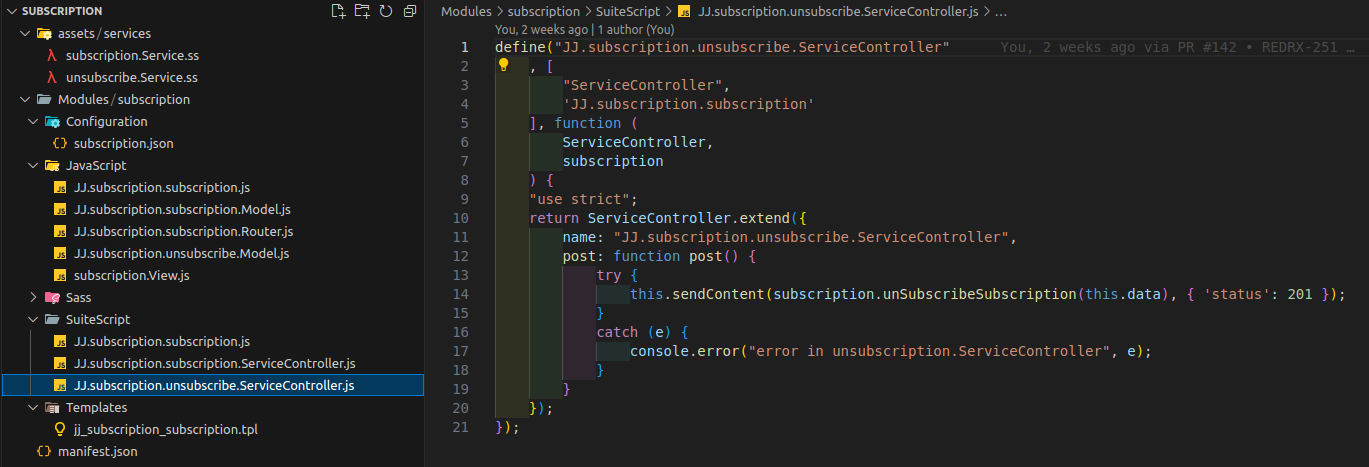Collapse the SUBSCRIPTION root section
The image size is (1369, 467).
point(10,11)
